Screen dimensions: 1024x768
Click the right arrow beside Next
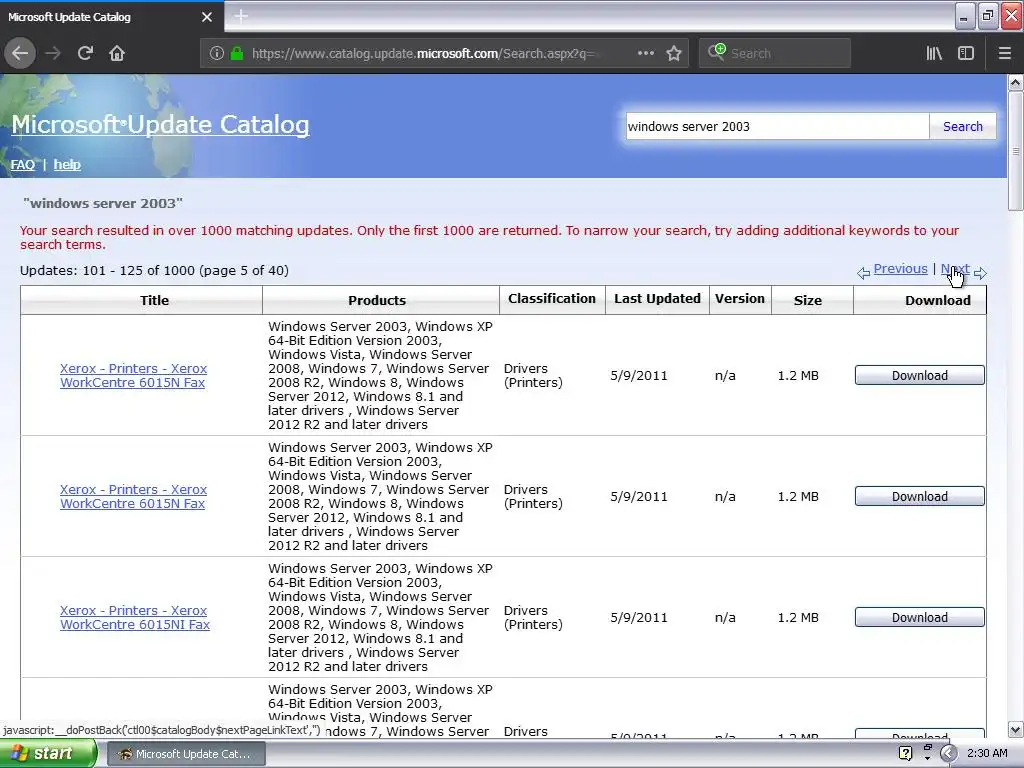coord(980,273)
